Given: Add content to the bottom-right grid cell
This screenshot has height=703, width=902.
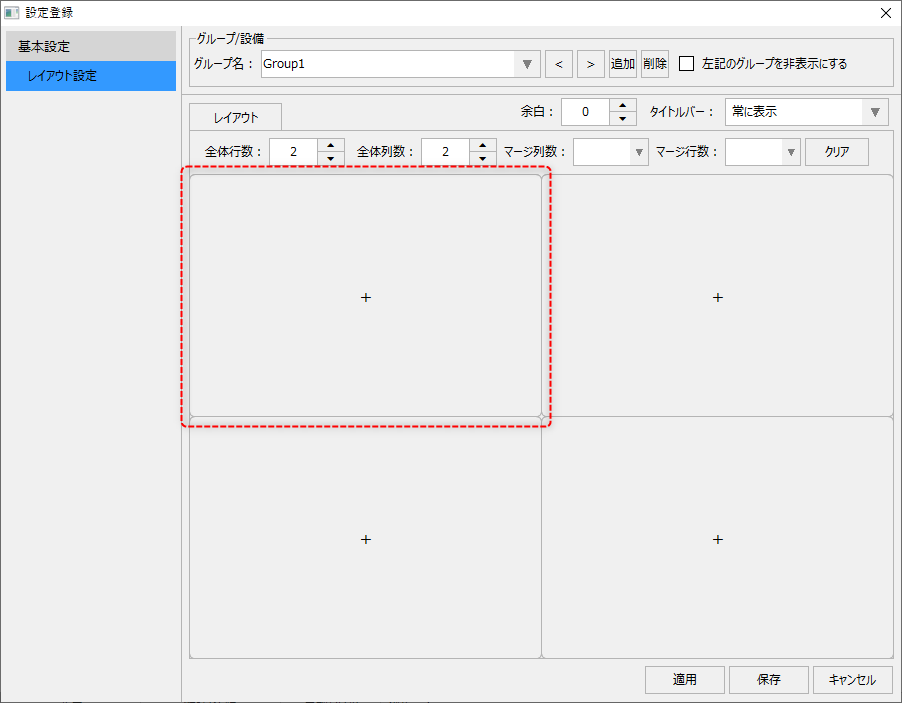Looking at the screenshot, I should [717, 539].
